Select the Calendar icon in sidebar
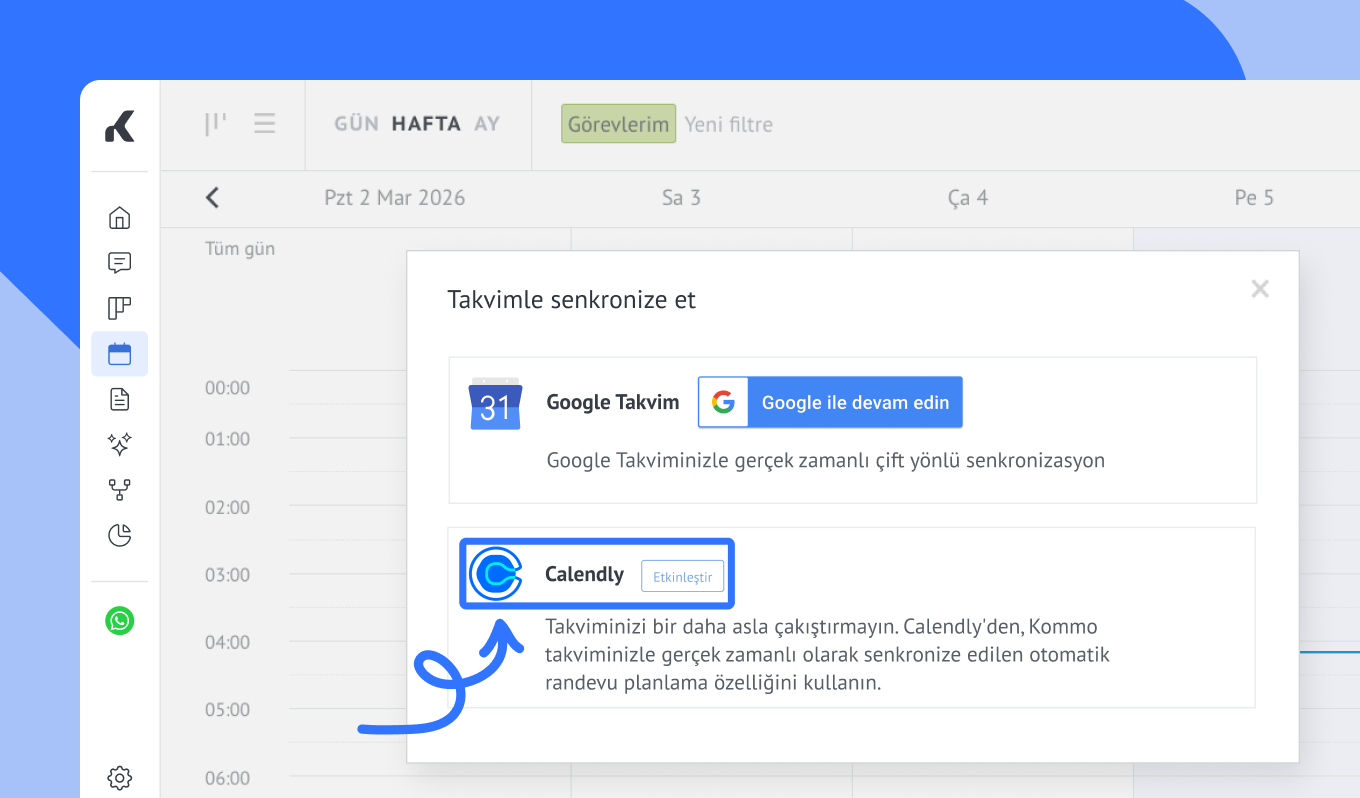The image size is (1360, 798). click(x=119, y=354)
